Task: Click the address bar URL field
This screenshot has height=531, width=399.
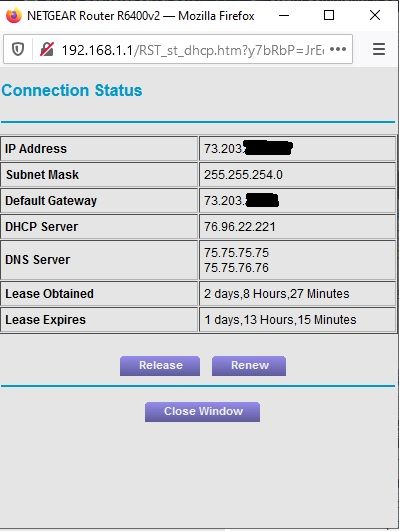Action: click(x=192, y=50)
